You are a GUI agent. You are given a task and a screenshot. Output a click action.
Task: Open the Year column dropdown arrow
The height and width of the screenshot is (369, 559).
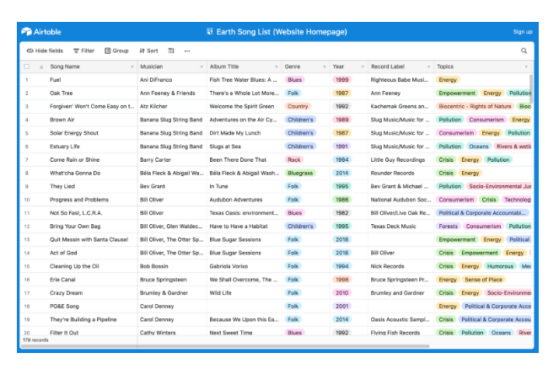(x=363, y=67)
